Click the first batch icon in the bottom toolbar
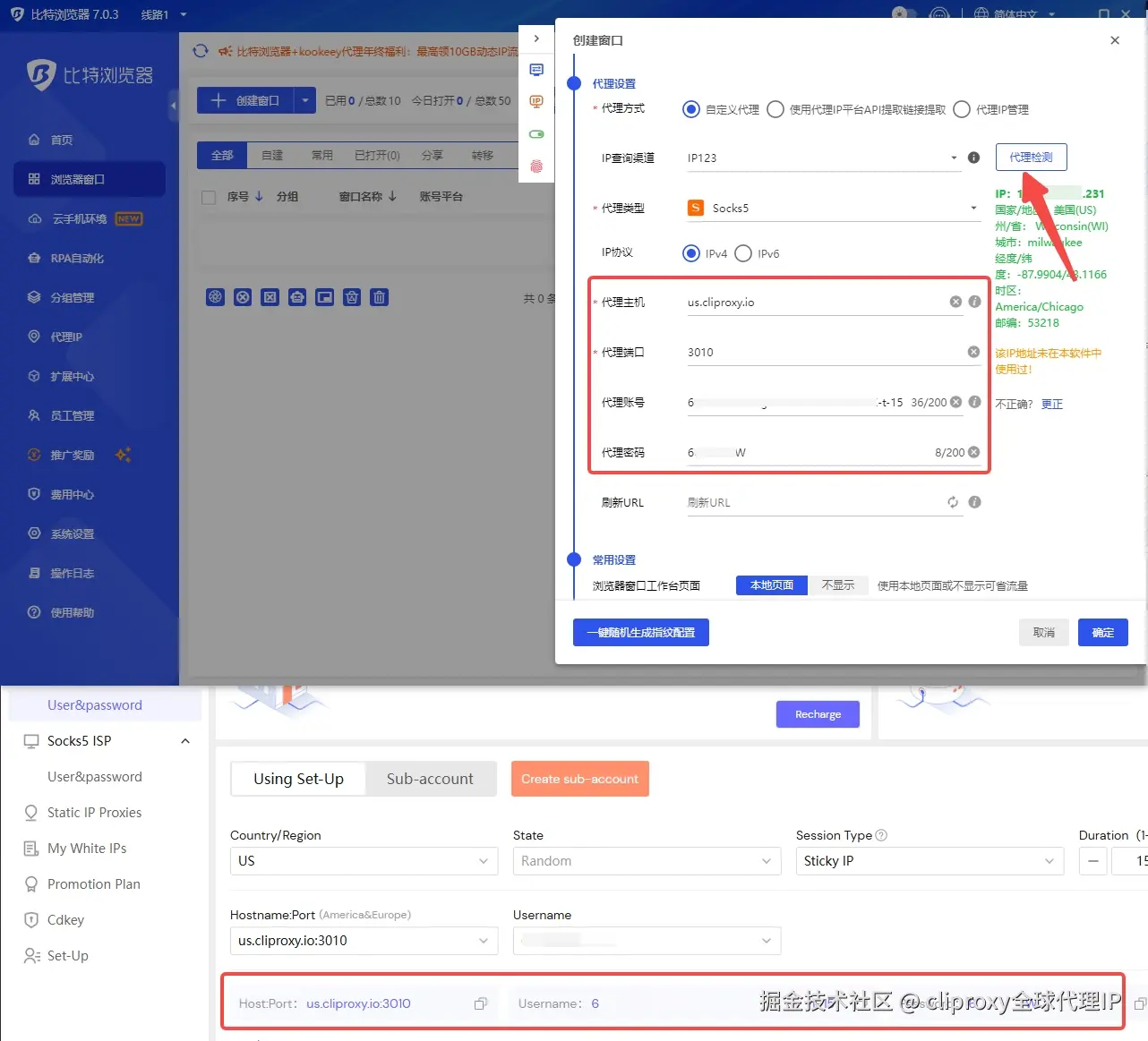The height and width of the screenshot is (1041, 1148). click(215, 297)
